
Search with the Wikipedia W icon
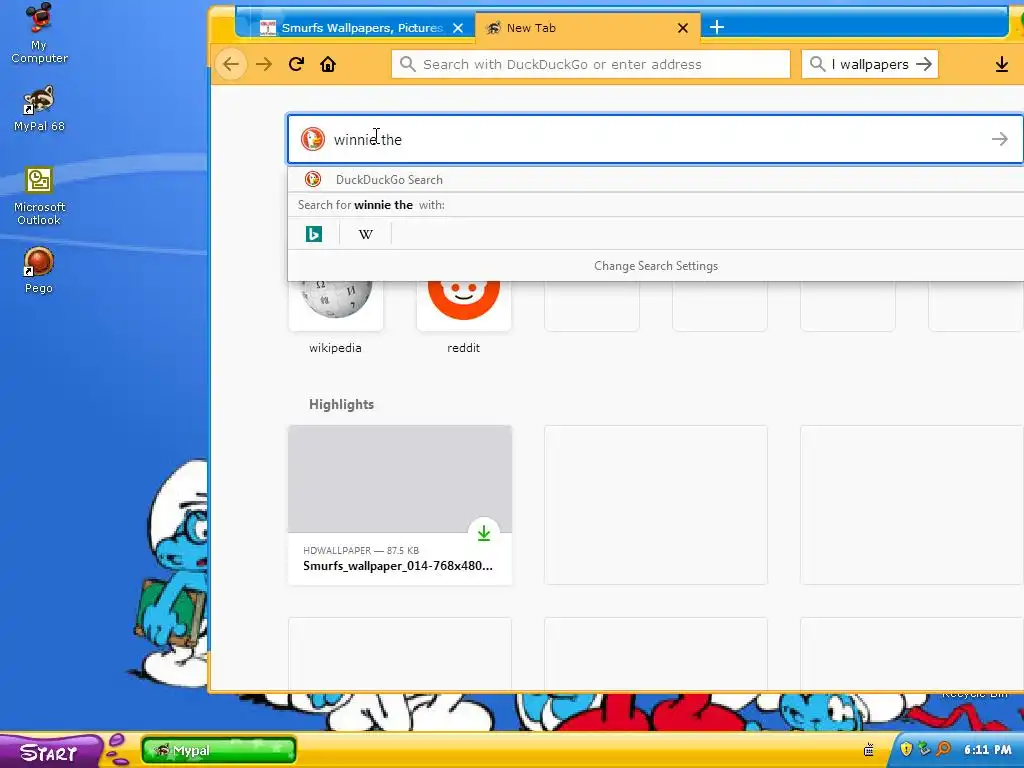click(366, 234)
